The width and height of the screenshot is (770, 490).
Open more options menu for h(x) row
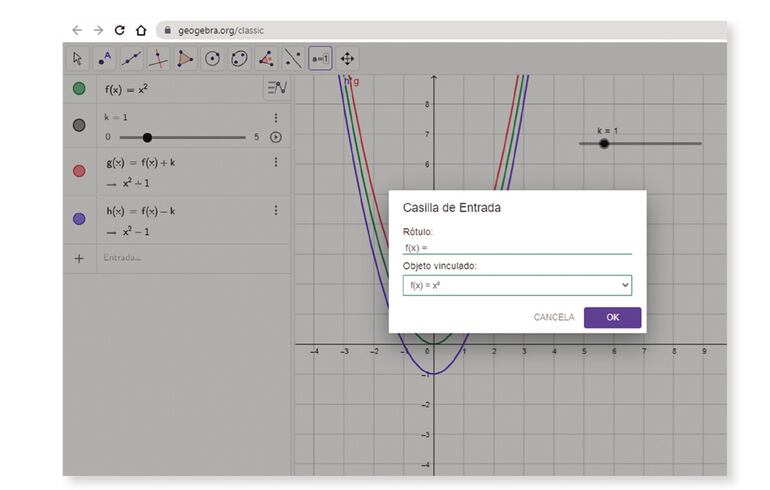(x=276, y=210)
